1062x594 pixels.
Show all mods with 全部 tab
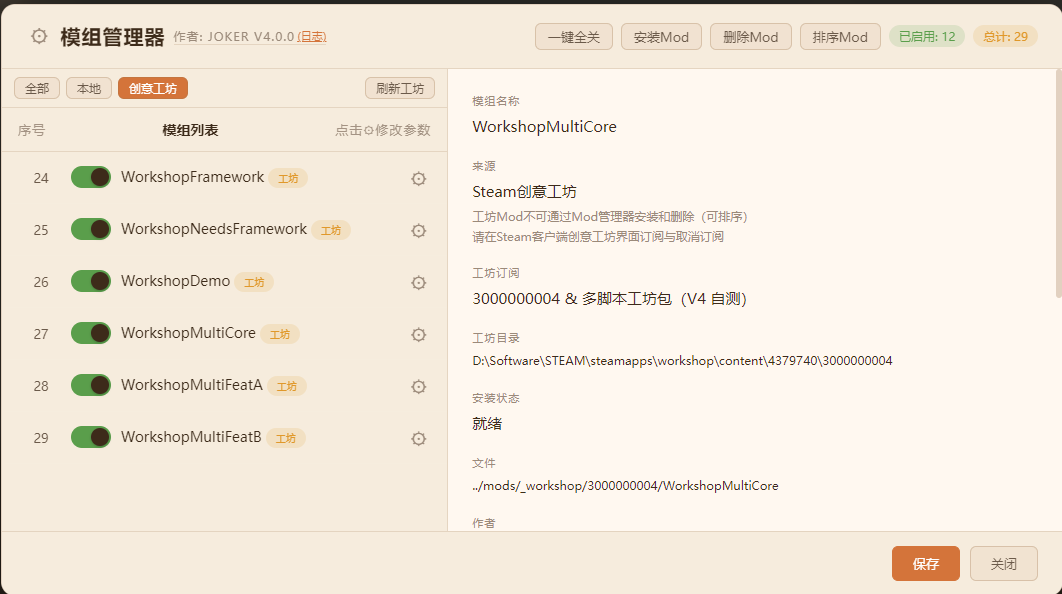37,88
